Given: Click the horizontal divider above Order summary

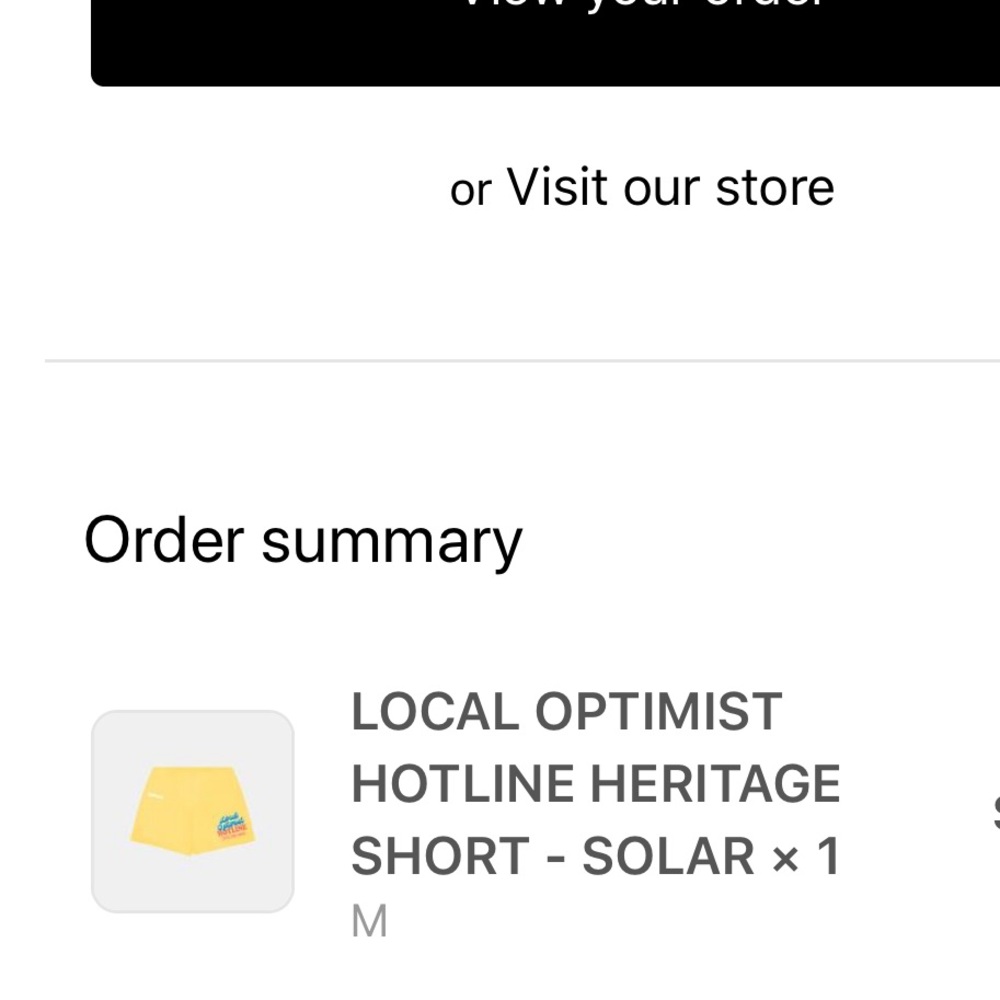Looking at the screenshot, I should [520, 360].
